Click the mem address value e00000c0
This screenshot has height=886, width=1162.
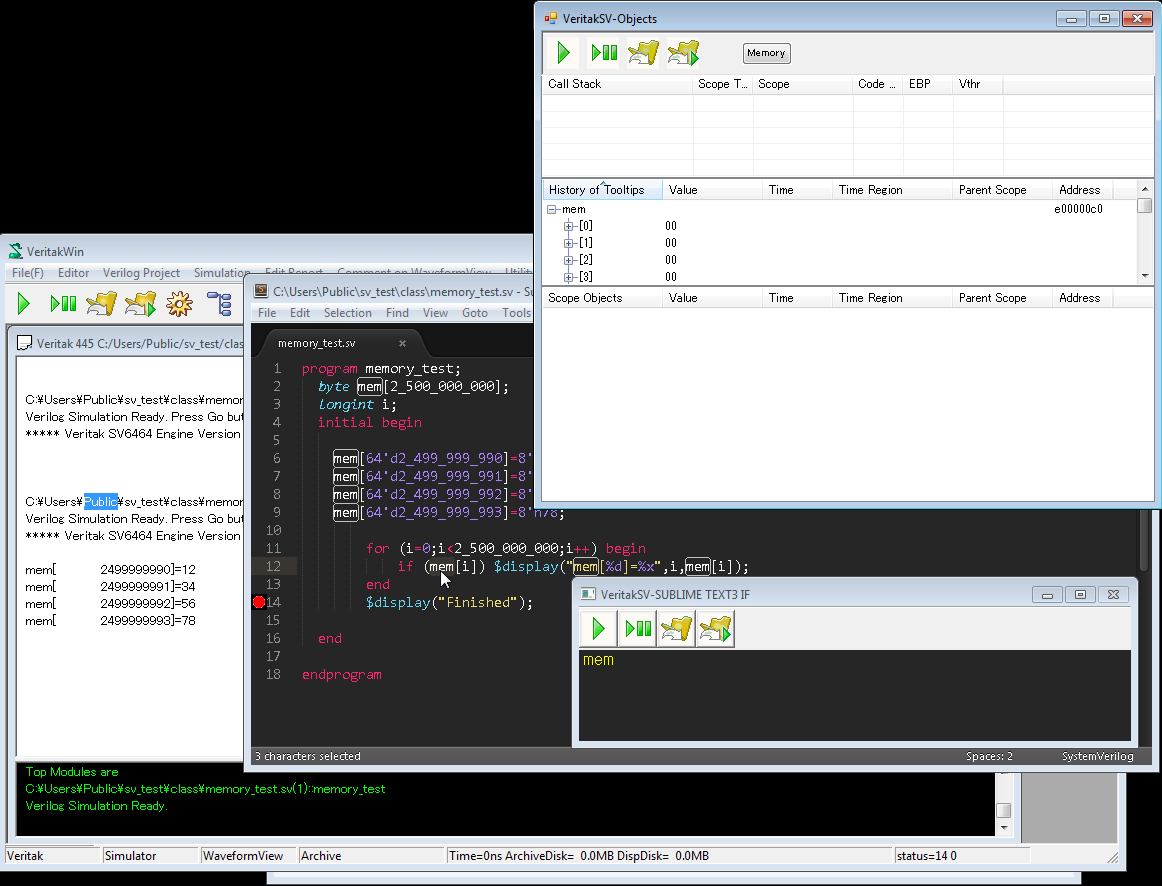pos(1078,210)
